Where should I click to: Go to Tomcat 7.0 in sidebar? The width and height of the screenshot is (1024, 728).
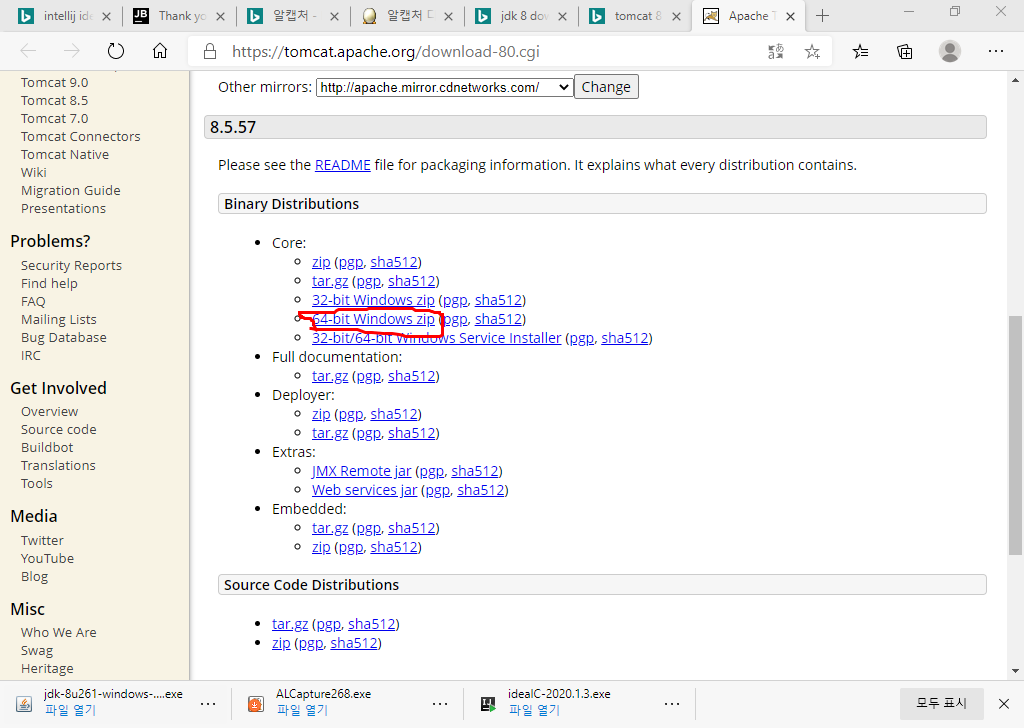(x=54, y=119)
